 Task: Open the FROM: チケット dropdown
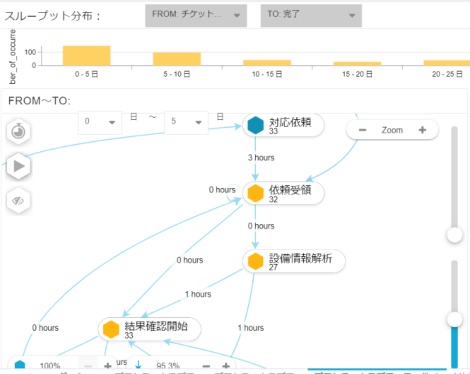(196, 15)
